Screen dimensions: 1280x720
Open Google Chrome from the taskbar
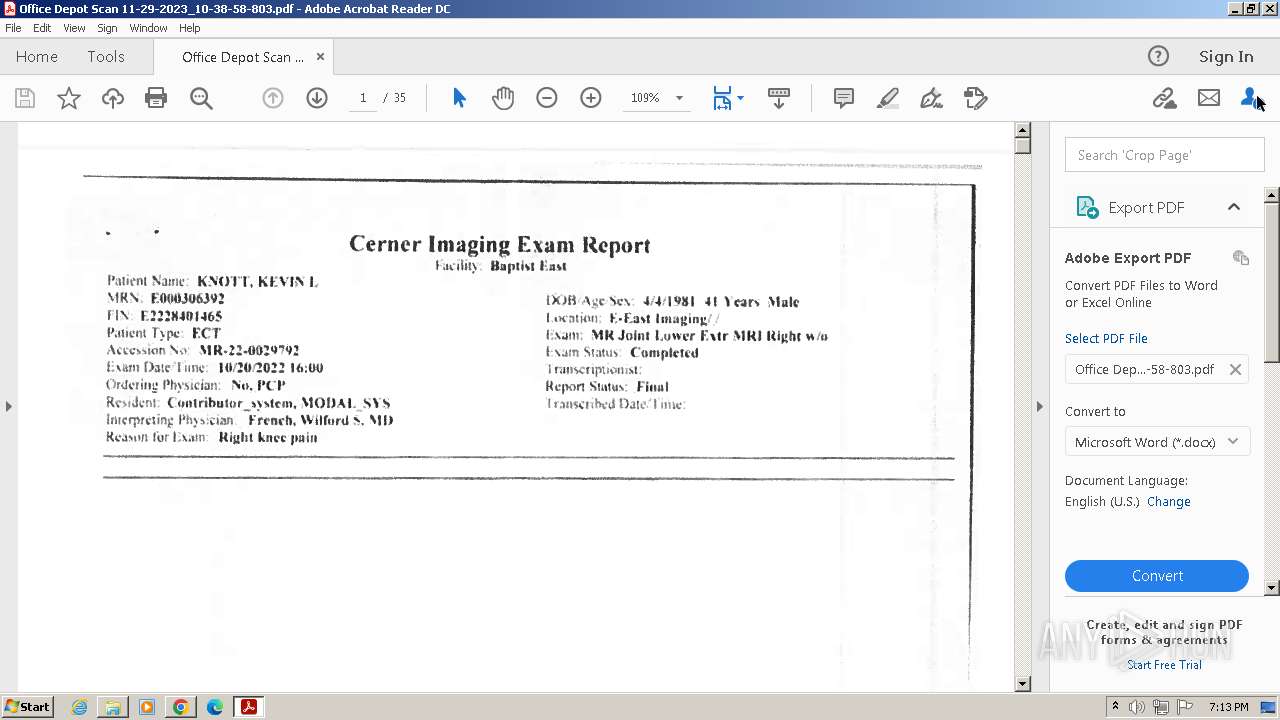click(181, 707)
